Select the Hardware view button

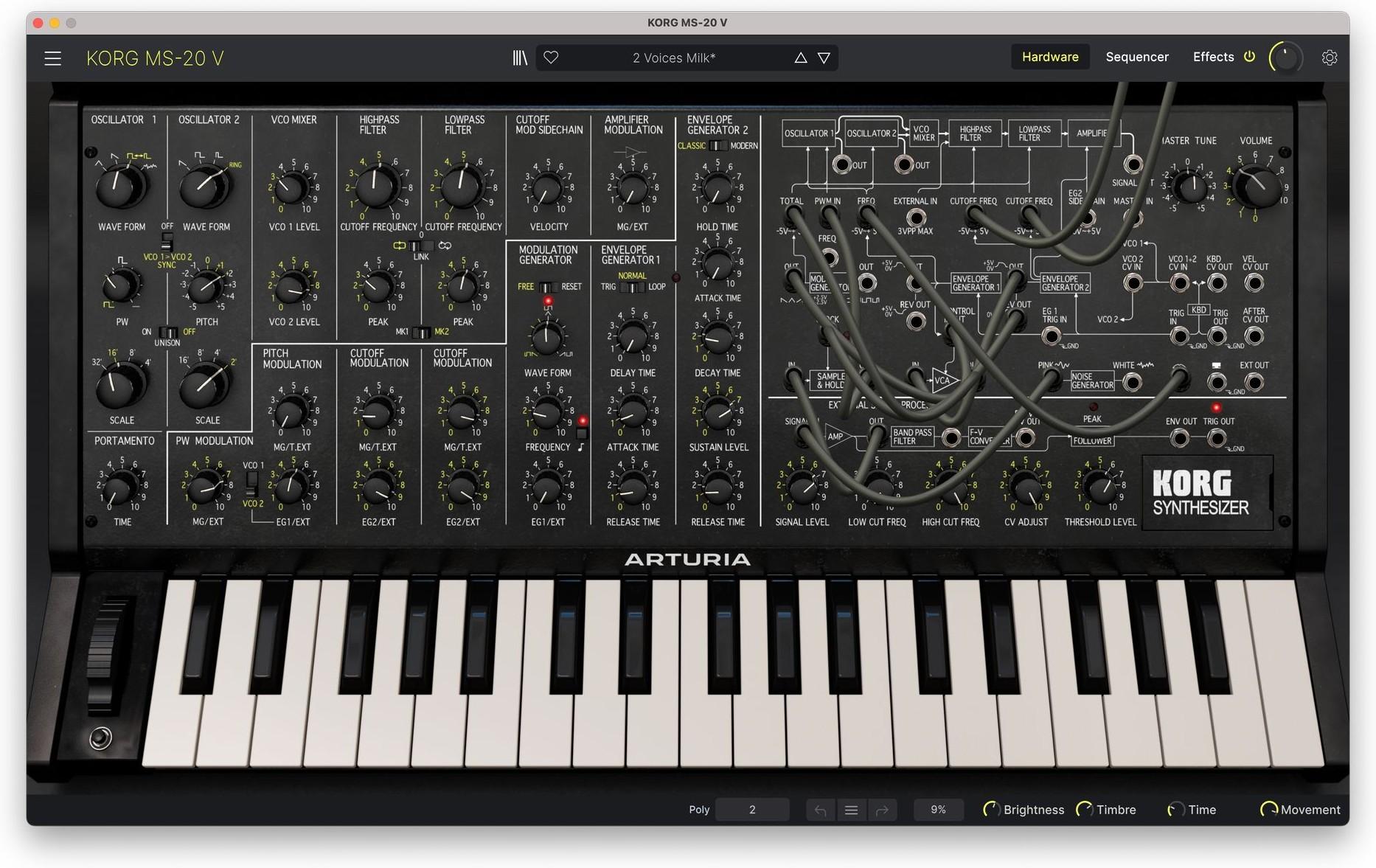coord(1050,56)
